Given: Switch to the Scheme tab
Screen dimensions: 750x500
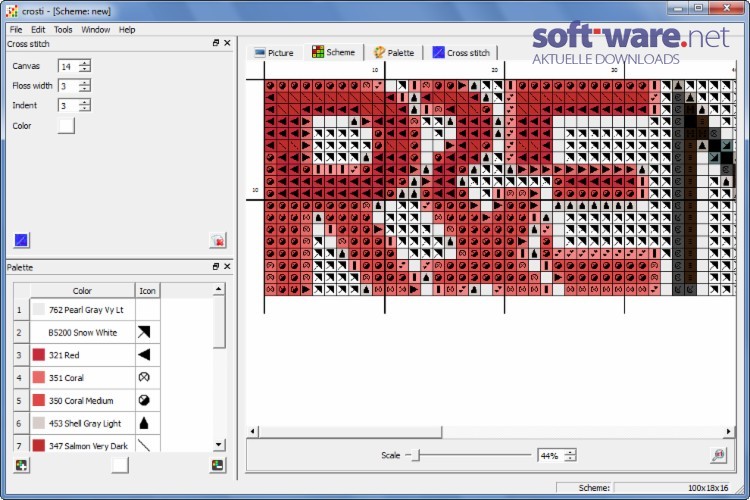Looking at the screenshot, I should 333,52.
